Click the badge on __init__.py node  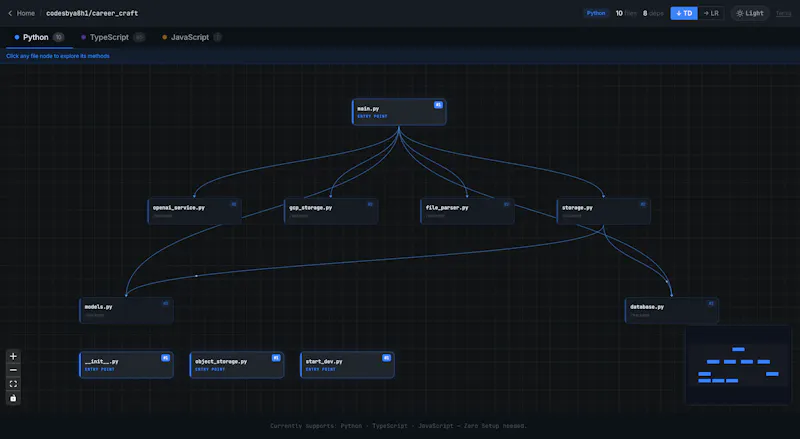coord(165,358)
